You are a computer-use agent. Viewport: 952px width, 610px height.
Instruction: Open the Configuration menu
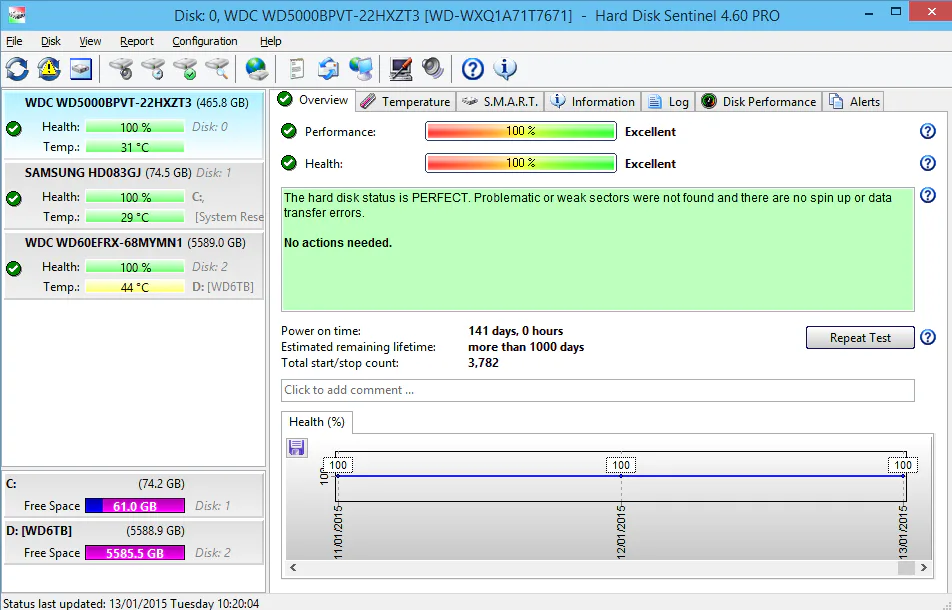[x=204, y=41]
